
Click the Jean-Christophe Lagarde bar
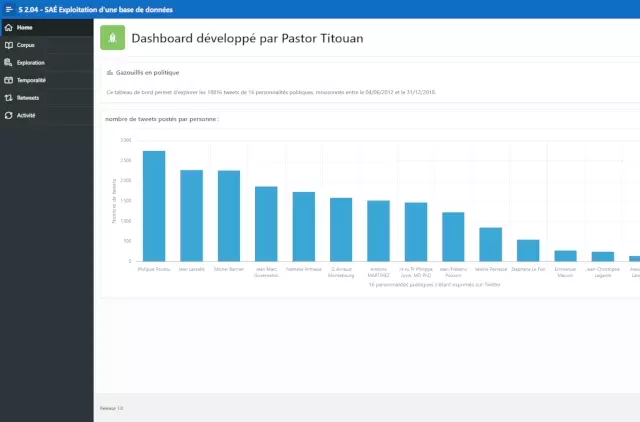point(603,257)
